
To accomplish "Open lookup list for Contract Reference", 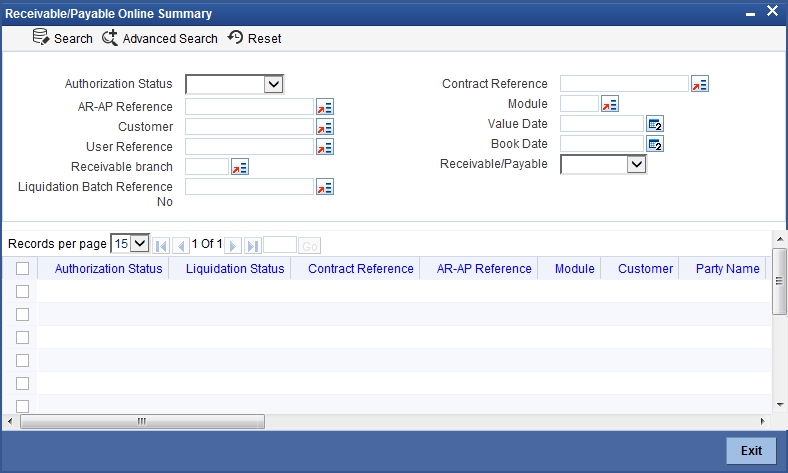I will tap(700, 84).
